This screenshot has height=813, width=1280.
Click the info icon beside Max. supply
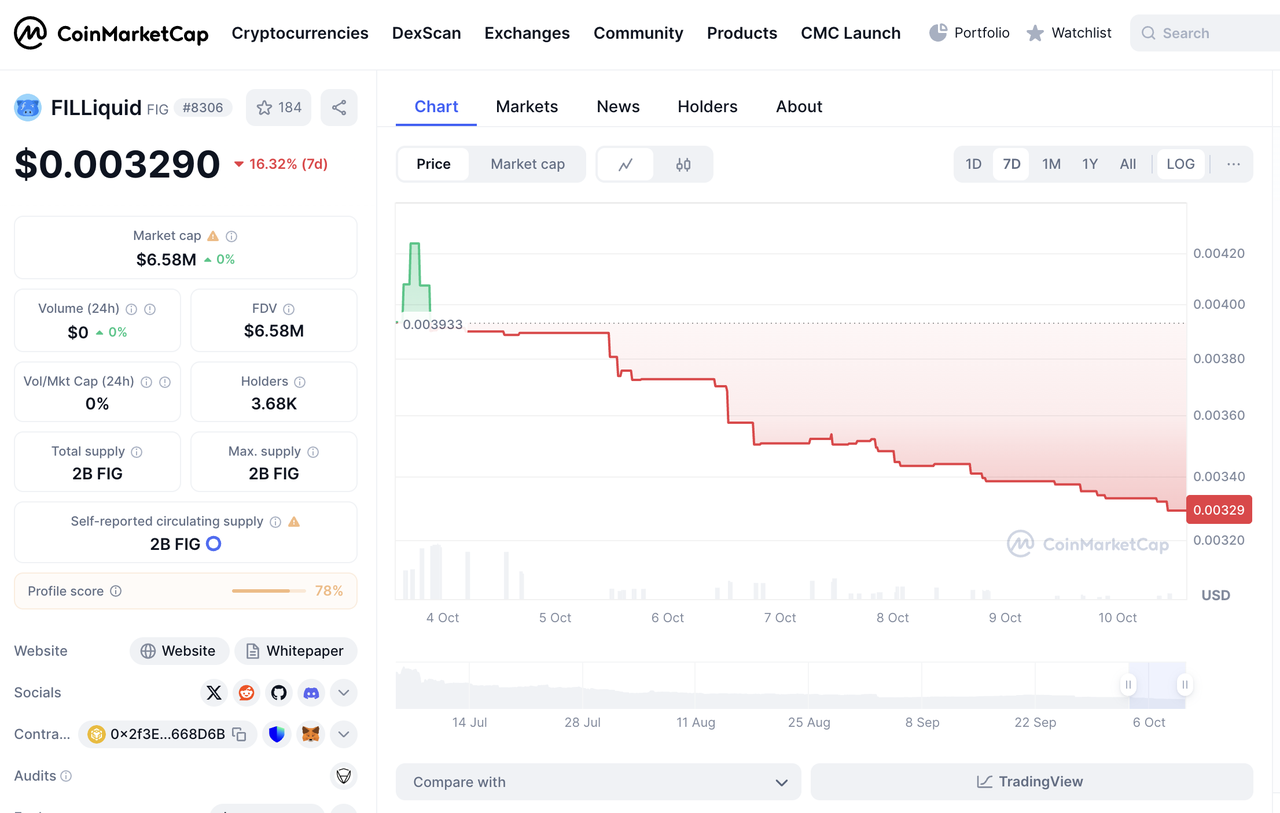pyautogui.click(x=313, y=451)
